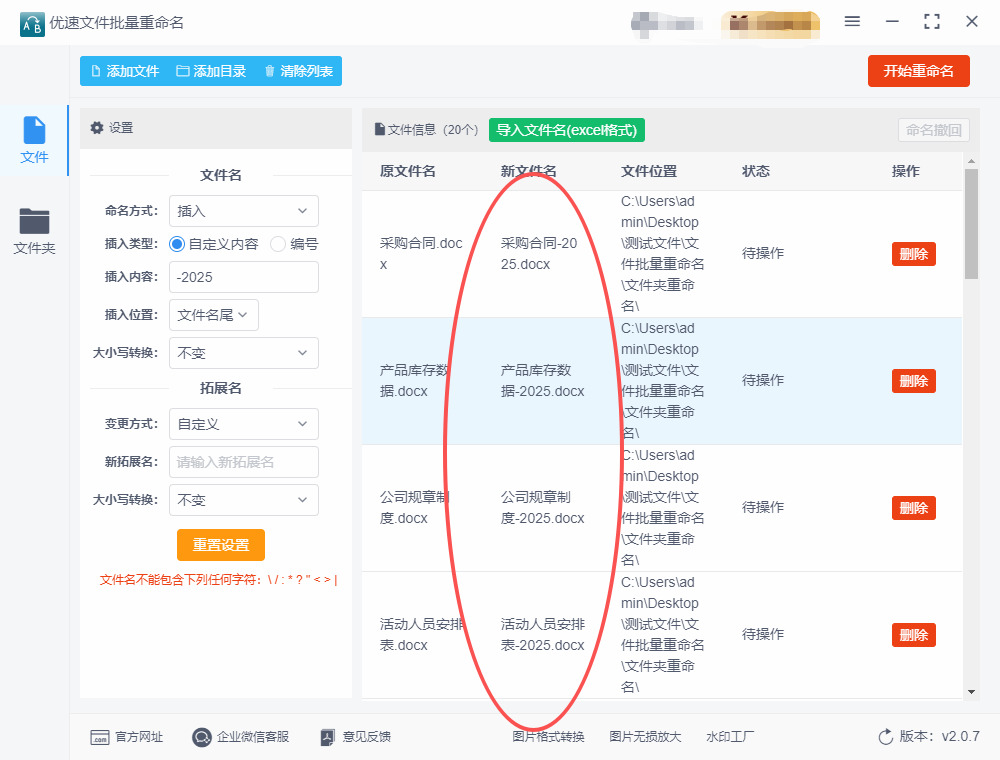The width and height of the screenshot is (1000, 760).
Task: Click the 官方网址 website icon
Action: 100,737
